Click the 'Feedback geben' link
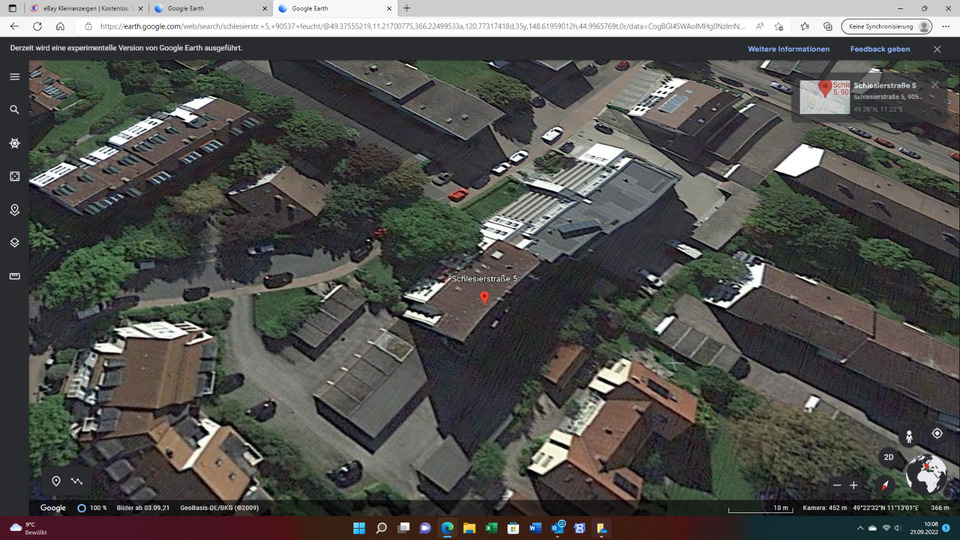 point(880,48)
